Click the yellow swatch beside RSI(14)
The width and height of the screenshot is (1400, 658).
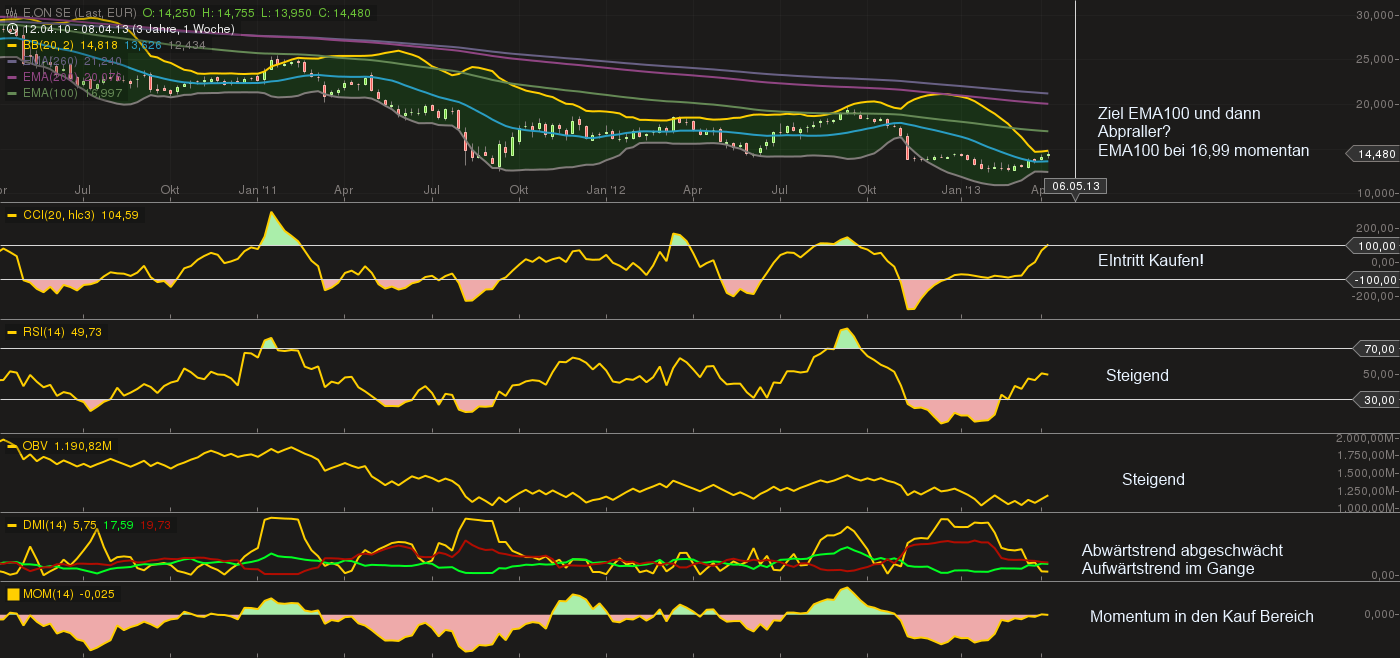click(12, 331)
